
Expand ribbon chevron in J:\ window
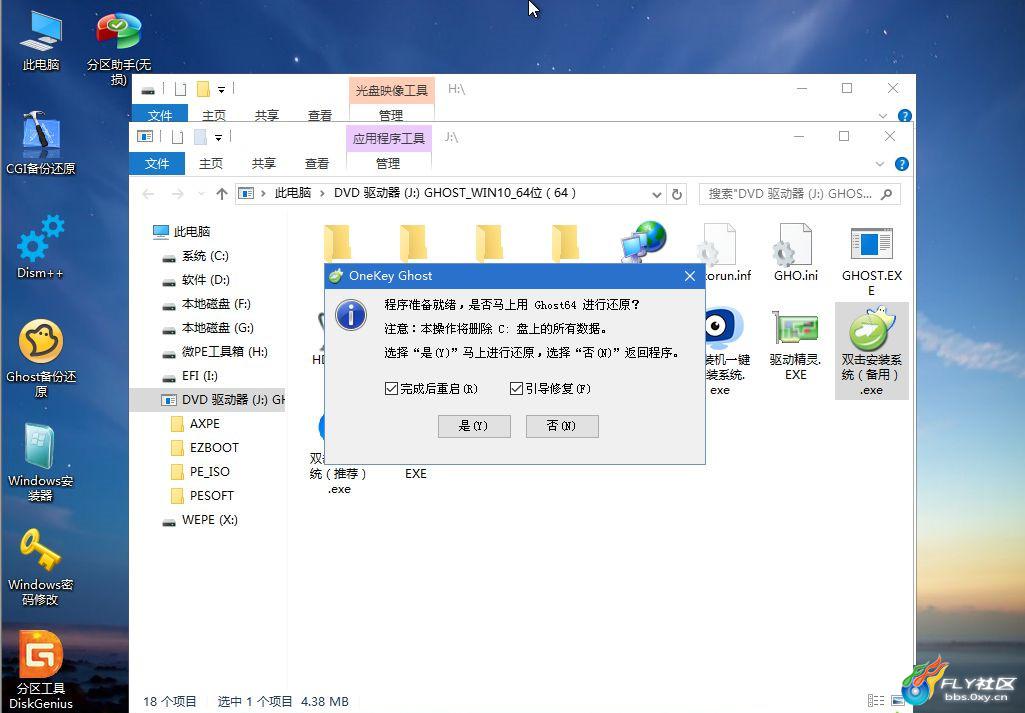[880, 164]
